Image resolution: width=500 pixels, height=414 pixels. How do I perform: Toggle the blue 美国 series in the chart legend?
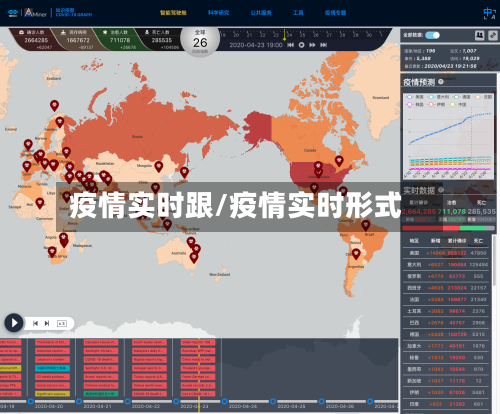point(415,97)
